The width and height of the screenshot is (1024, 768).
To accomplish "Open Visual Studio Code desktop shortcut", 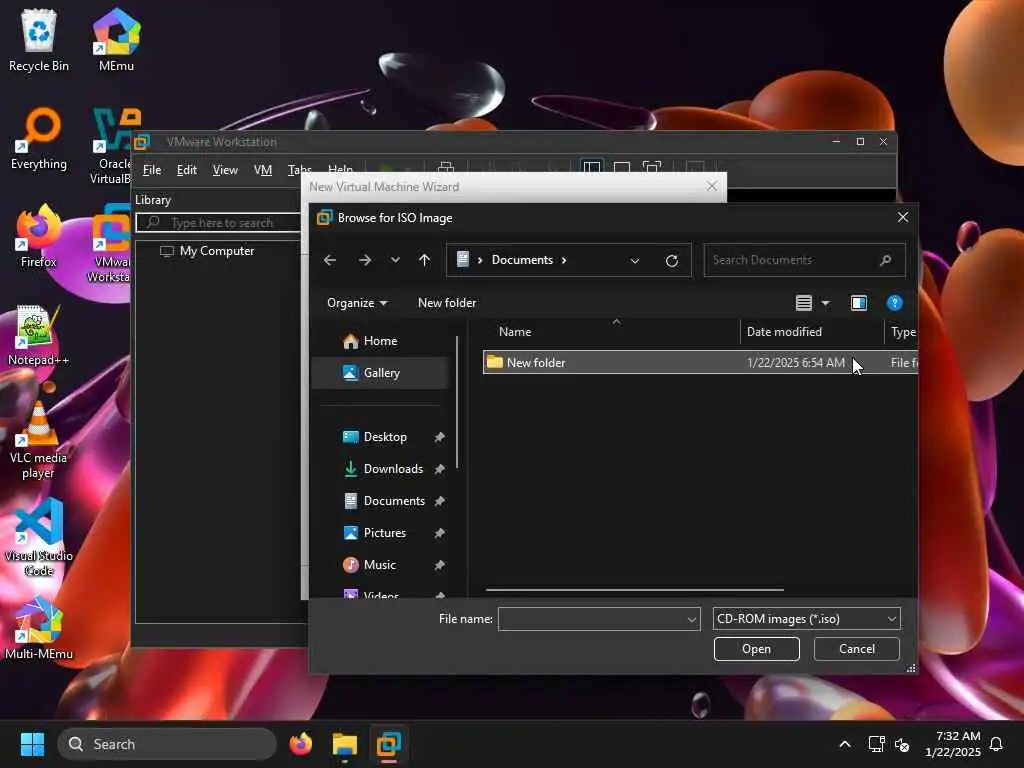I will (x=39, y=537).
